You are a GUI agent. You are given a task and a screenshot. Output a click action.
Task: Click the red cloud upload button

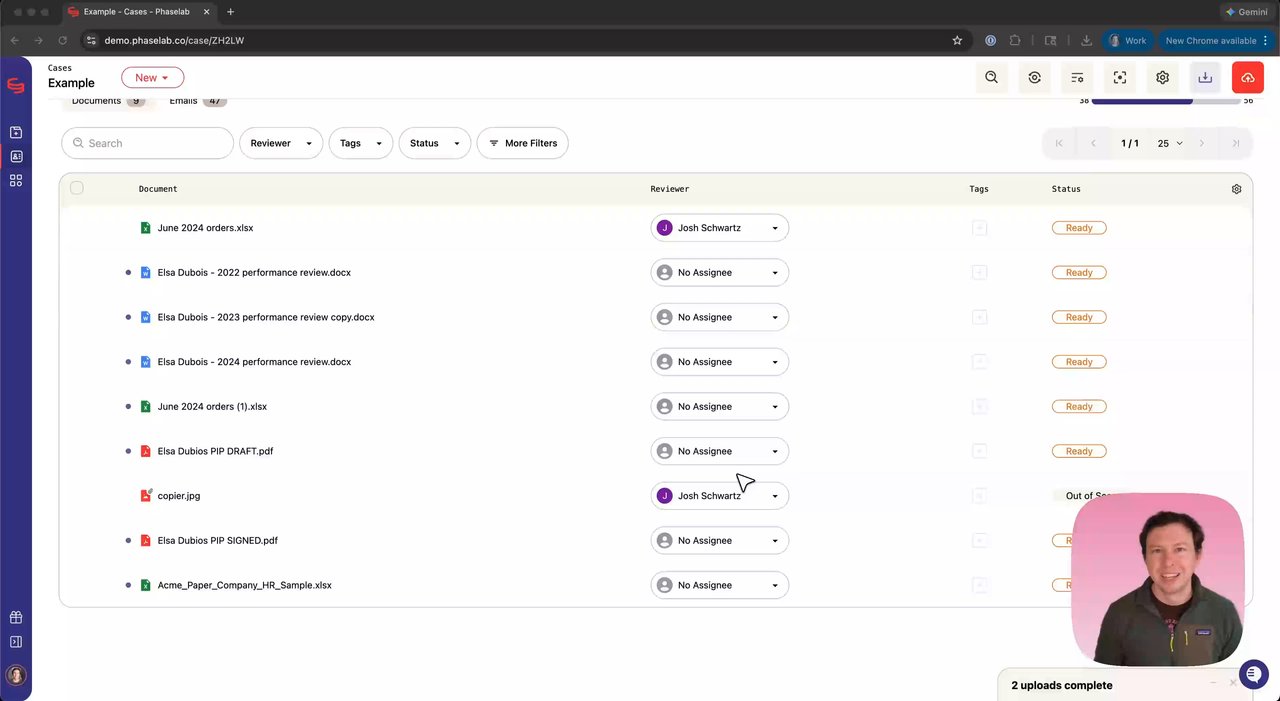coord(1247,78)
